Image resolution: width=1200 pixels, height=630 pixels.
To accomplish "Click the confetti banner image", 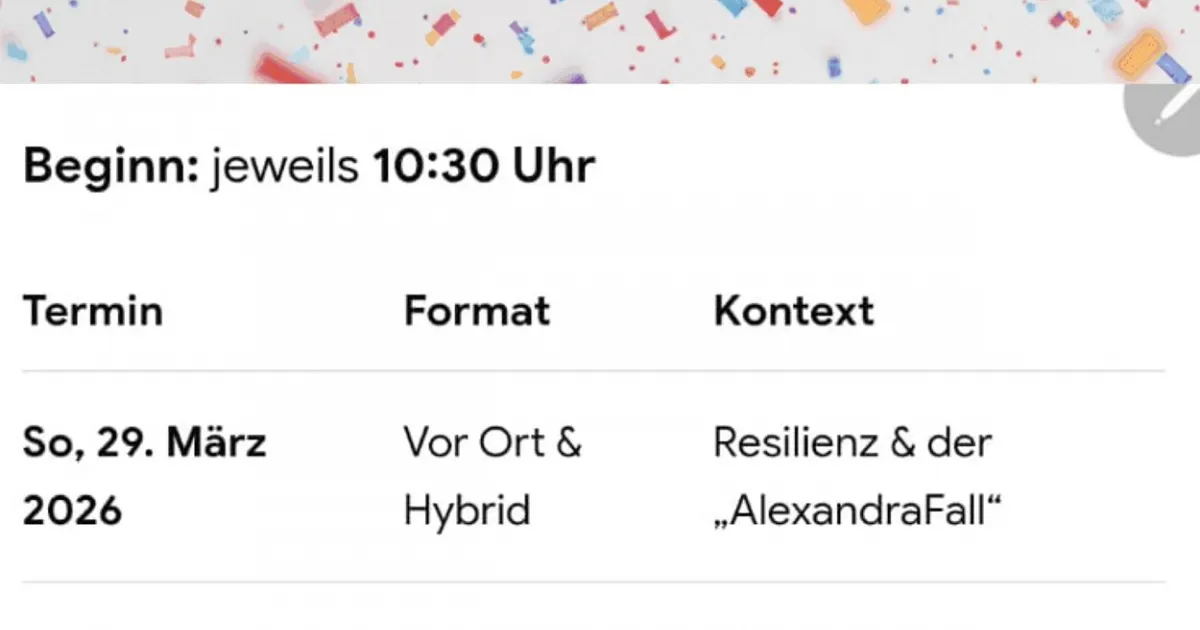I will [x=600, y=40].
